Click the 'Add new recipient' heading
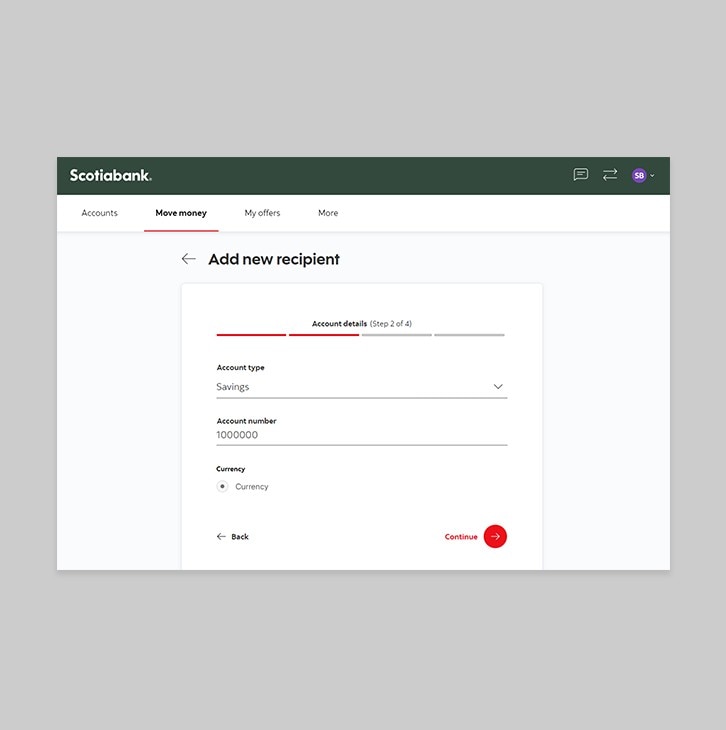 pyautogui.click(x=274, y=259)
